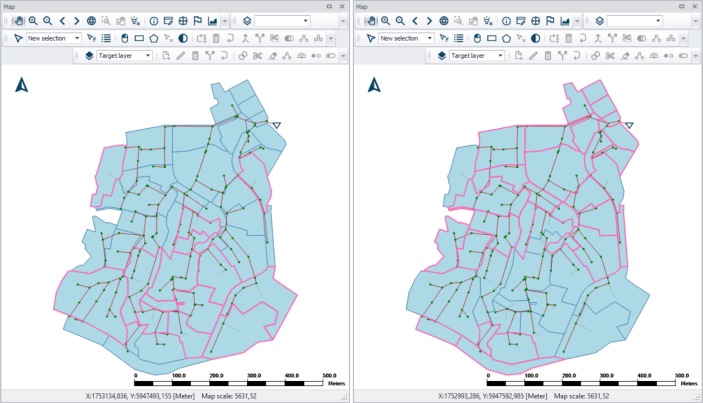
Task: Choose select by polygon in right map
Action: (x=506, y=39)
